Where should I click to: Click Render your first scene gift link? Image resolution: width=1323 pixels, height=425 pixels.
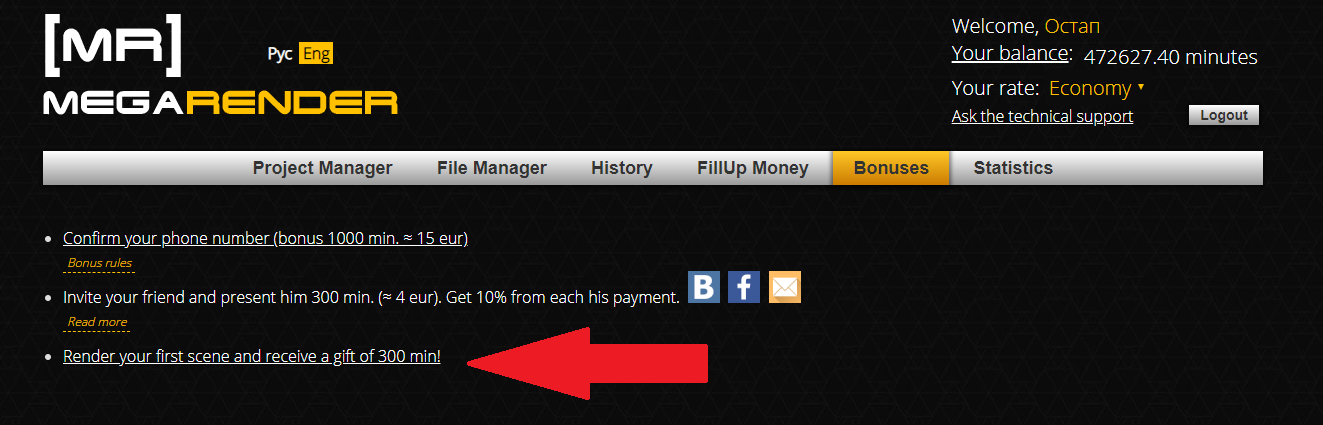coord(251,356)
